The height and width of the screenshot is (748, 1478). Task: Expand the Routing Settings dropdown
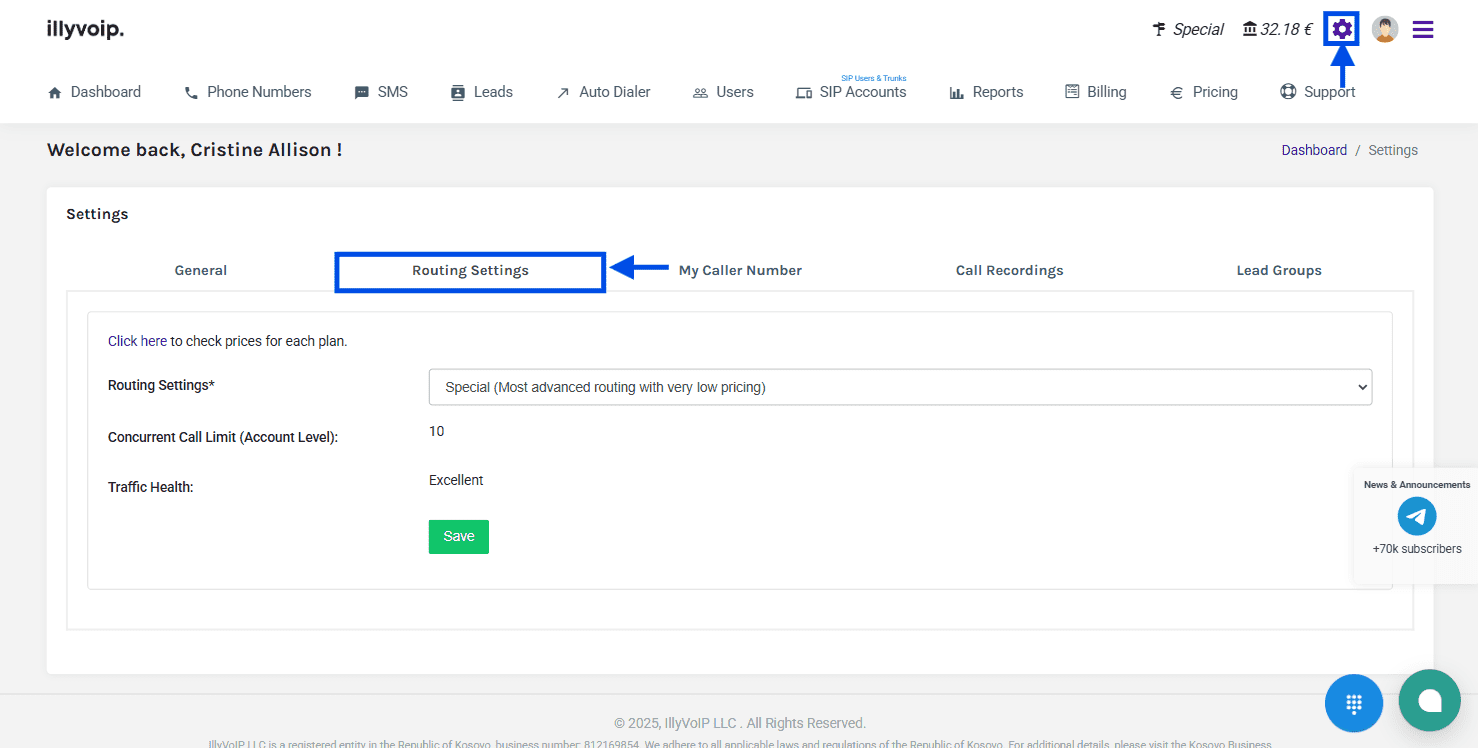tap(900, 387)
